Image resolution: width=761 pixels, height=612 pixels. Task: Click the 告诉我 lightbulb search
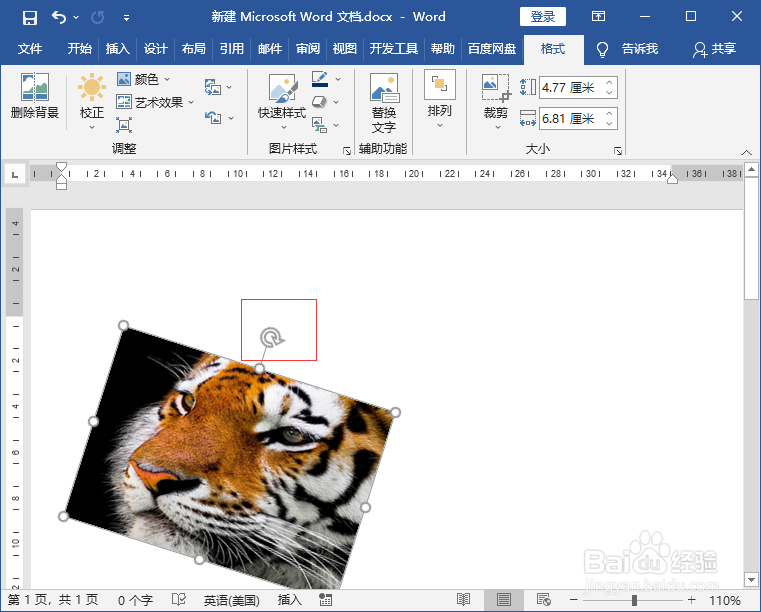627,49
